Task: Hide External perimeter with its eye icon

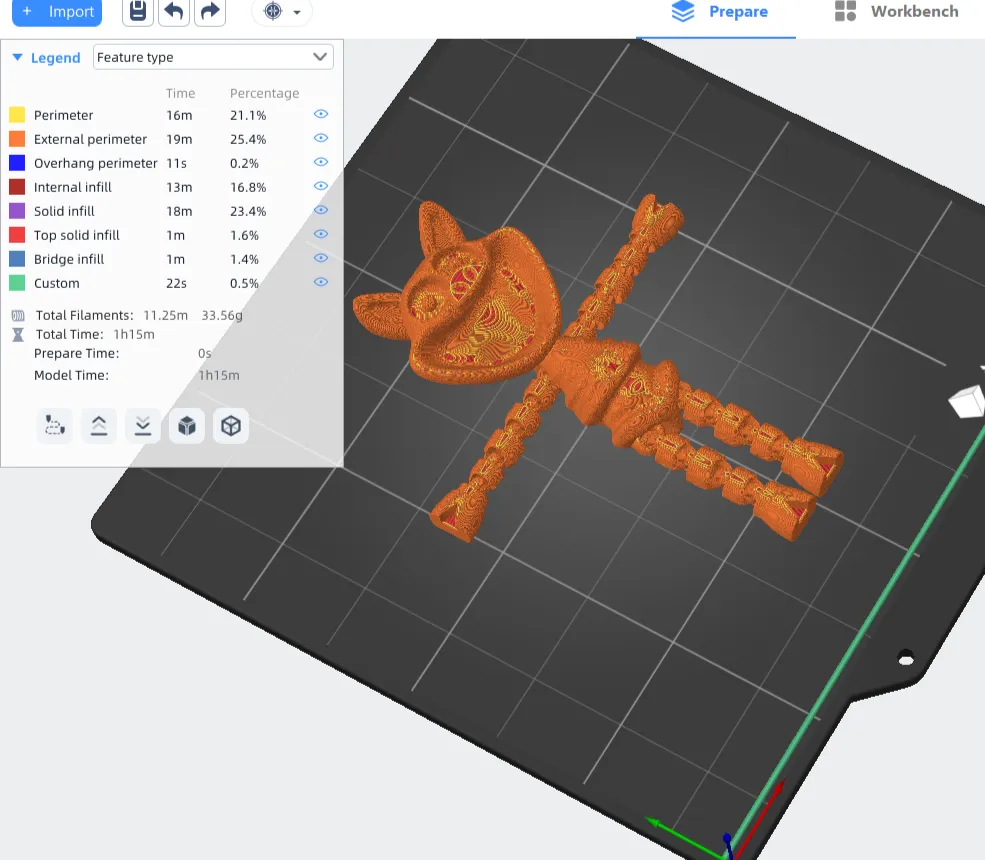Action: (x=320, y=138)
